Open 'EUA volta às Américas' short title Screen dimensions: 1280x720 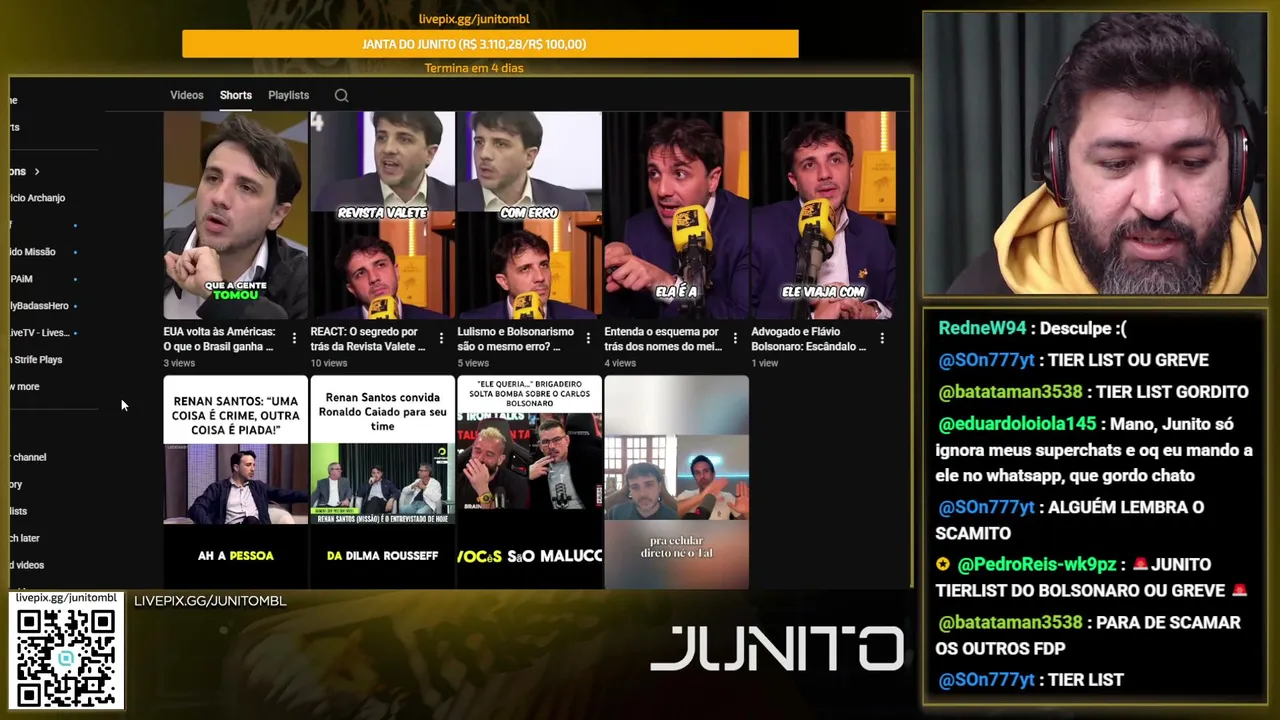pyautogui.click(x=219, y=339)
